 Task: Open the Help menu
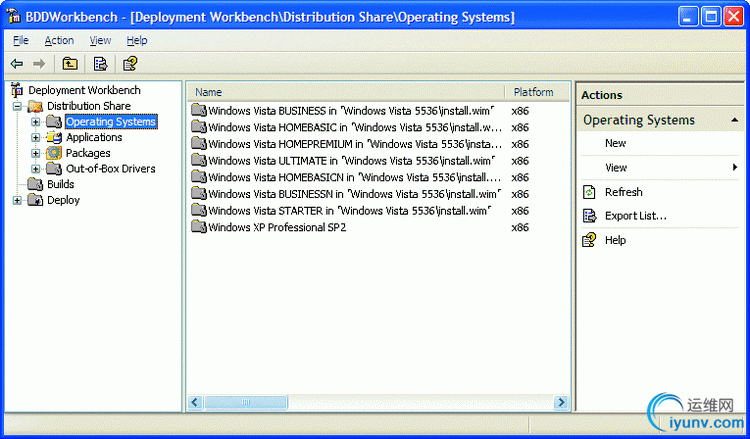click(x=137, y=41)
